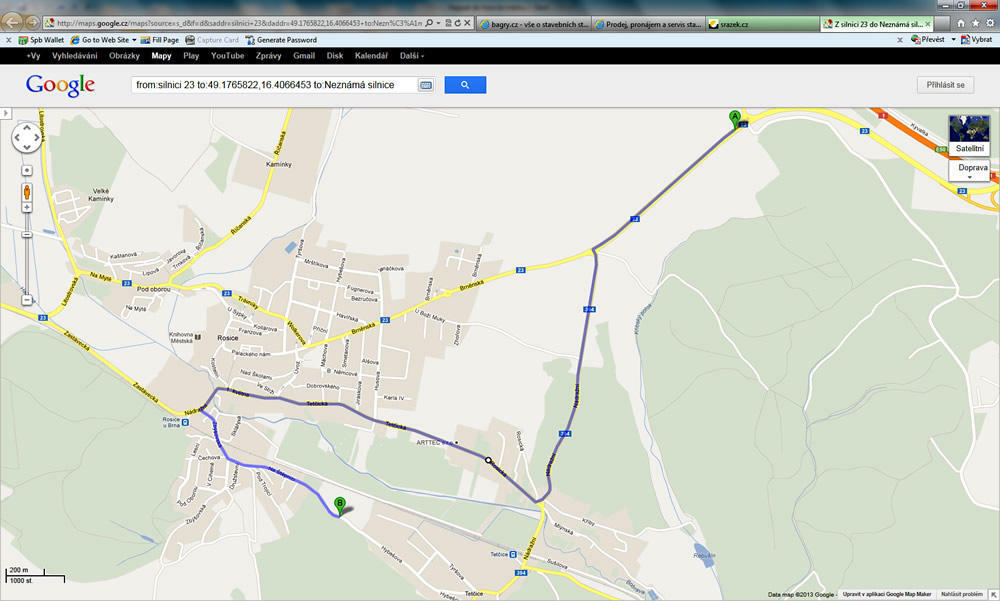
Task: Click into the maps search input field
Action: coord(274,85)
